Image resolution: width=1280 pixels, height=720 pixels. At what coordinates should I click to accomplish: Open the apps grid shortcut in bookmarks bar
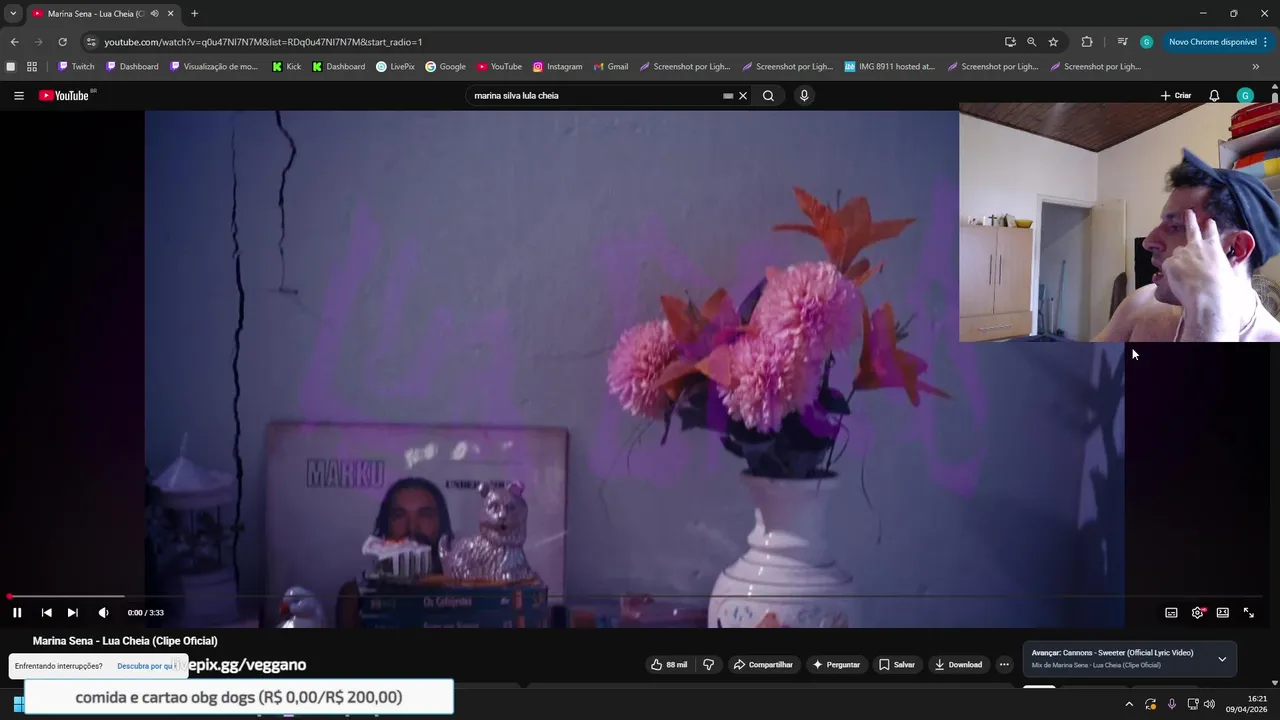pyautogui.click(x=32, y=67)
